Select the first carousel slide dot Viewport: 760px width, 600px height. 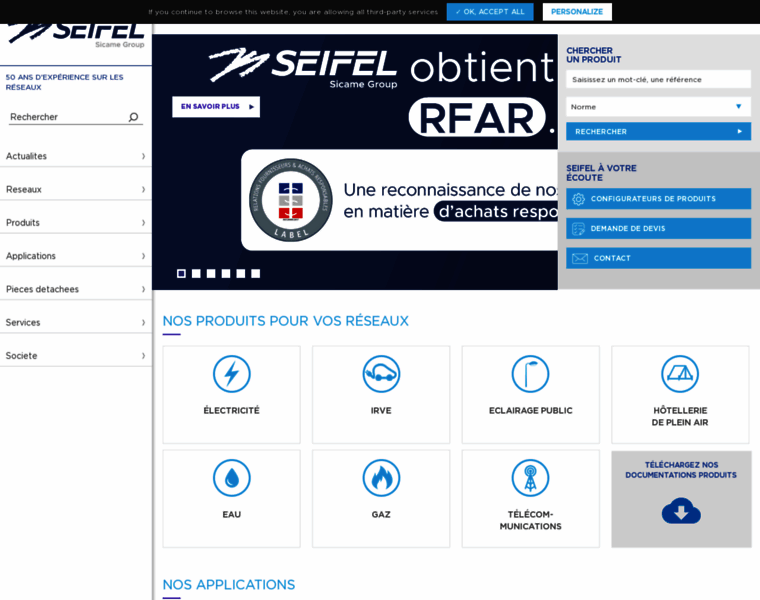(x=181, y=273)
